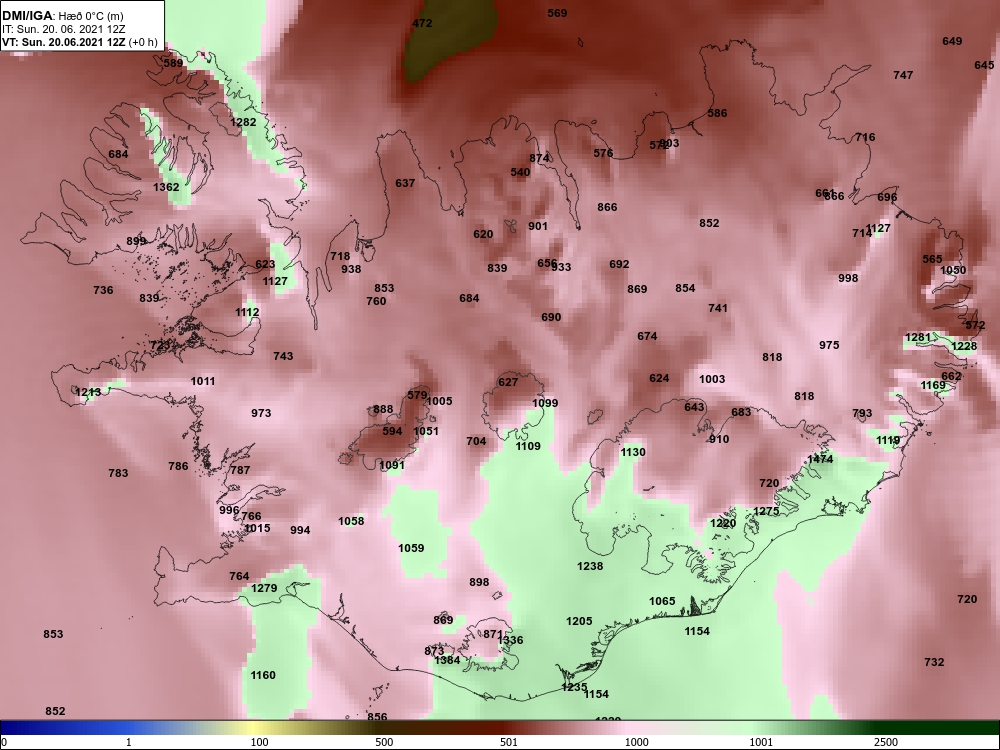Click the 569 value at the top
This screenshot has height=750, width=1000.
[x=557, y=13]
